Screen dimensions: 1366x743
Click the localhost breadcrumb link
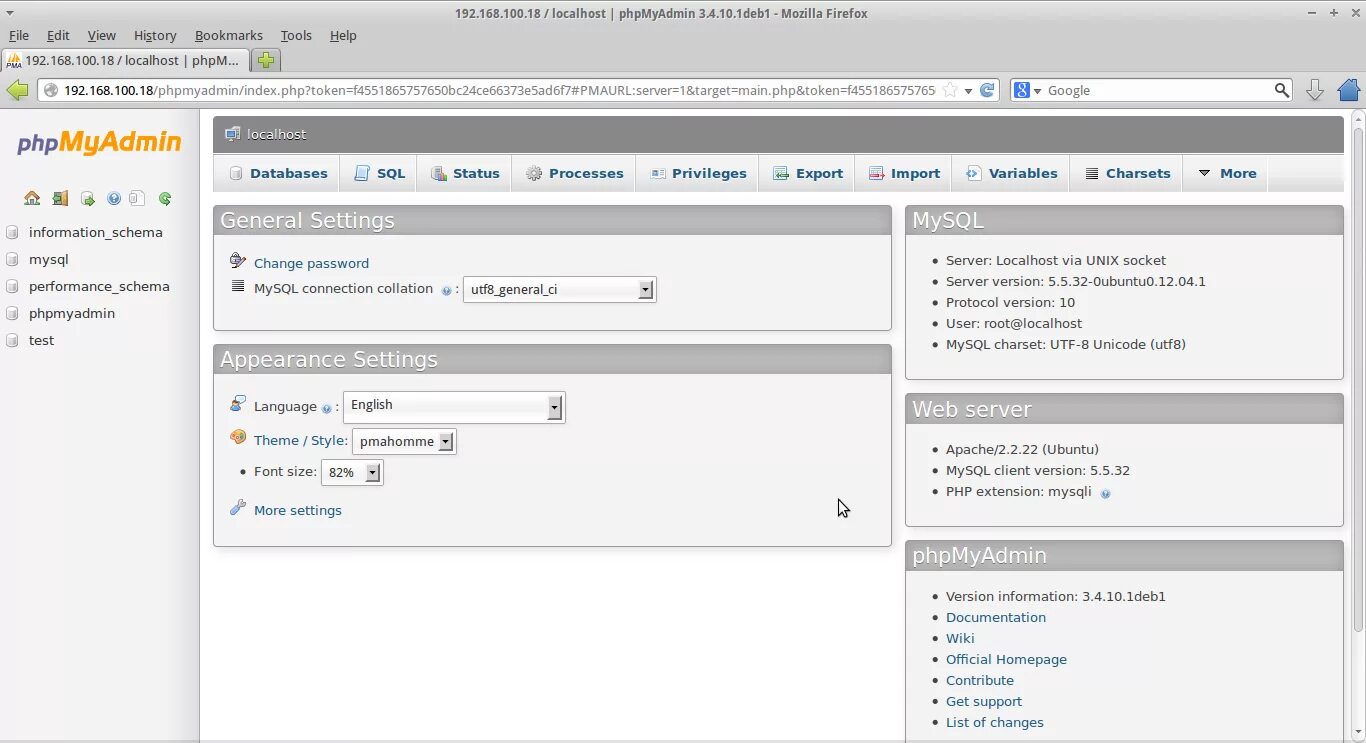(277, 134)
